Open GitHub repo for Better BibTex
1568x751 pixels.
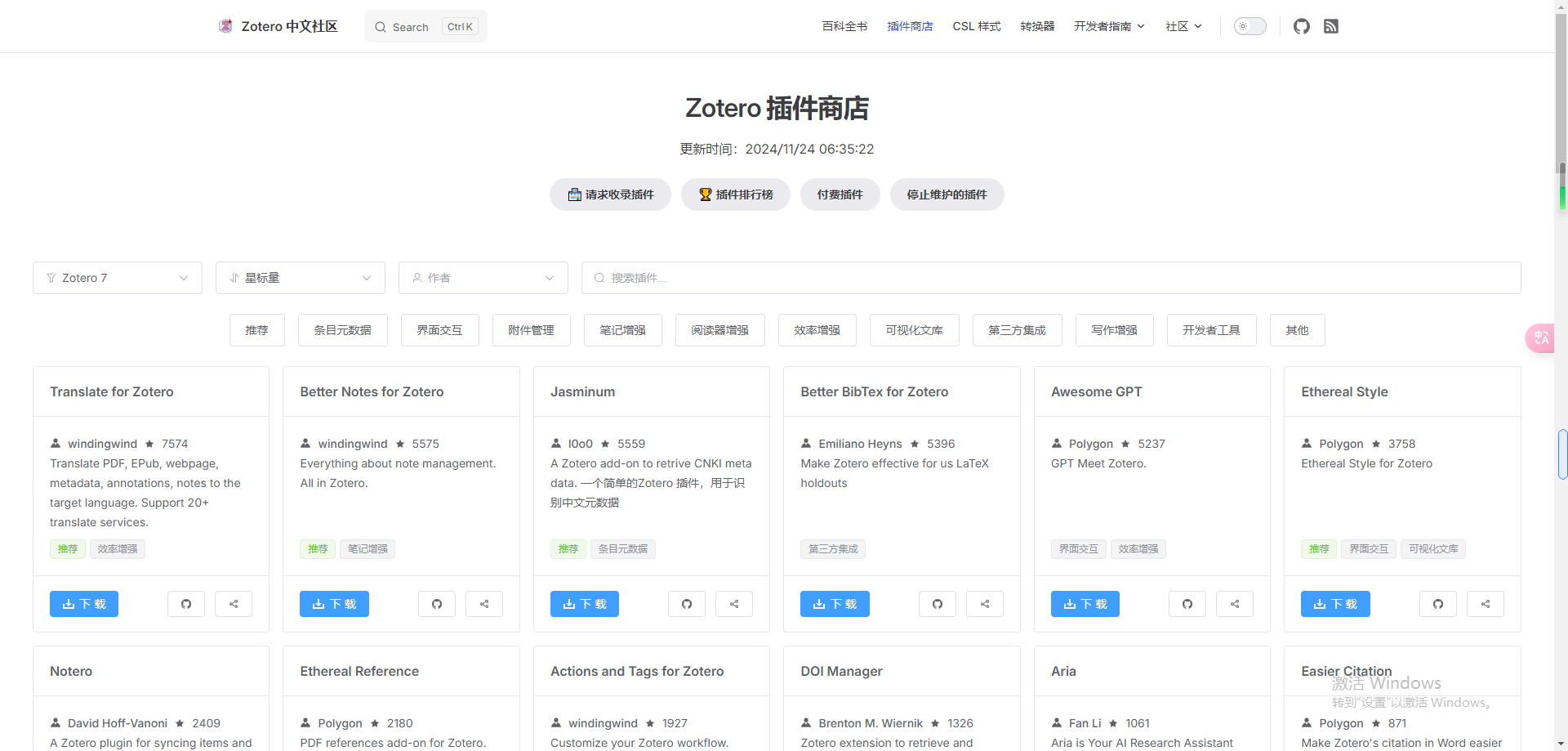[938, 604]
